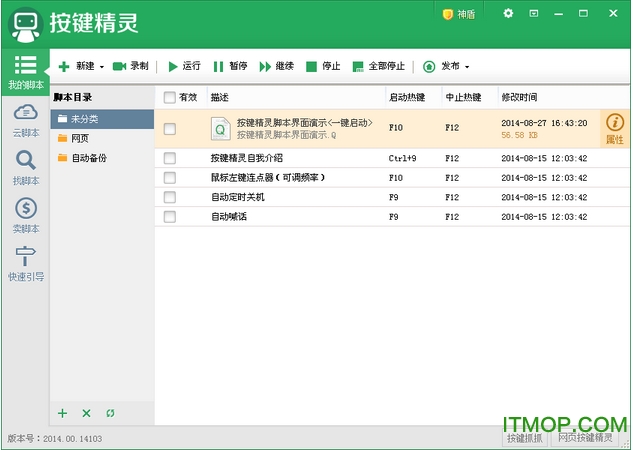This screenshot has width=633, height=450.
Task: Select the 自动备份 folder
Action: click(88, 158)
